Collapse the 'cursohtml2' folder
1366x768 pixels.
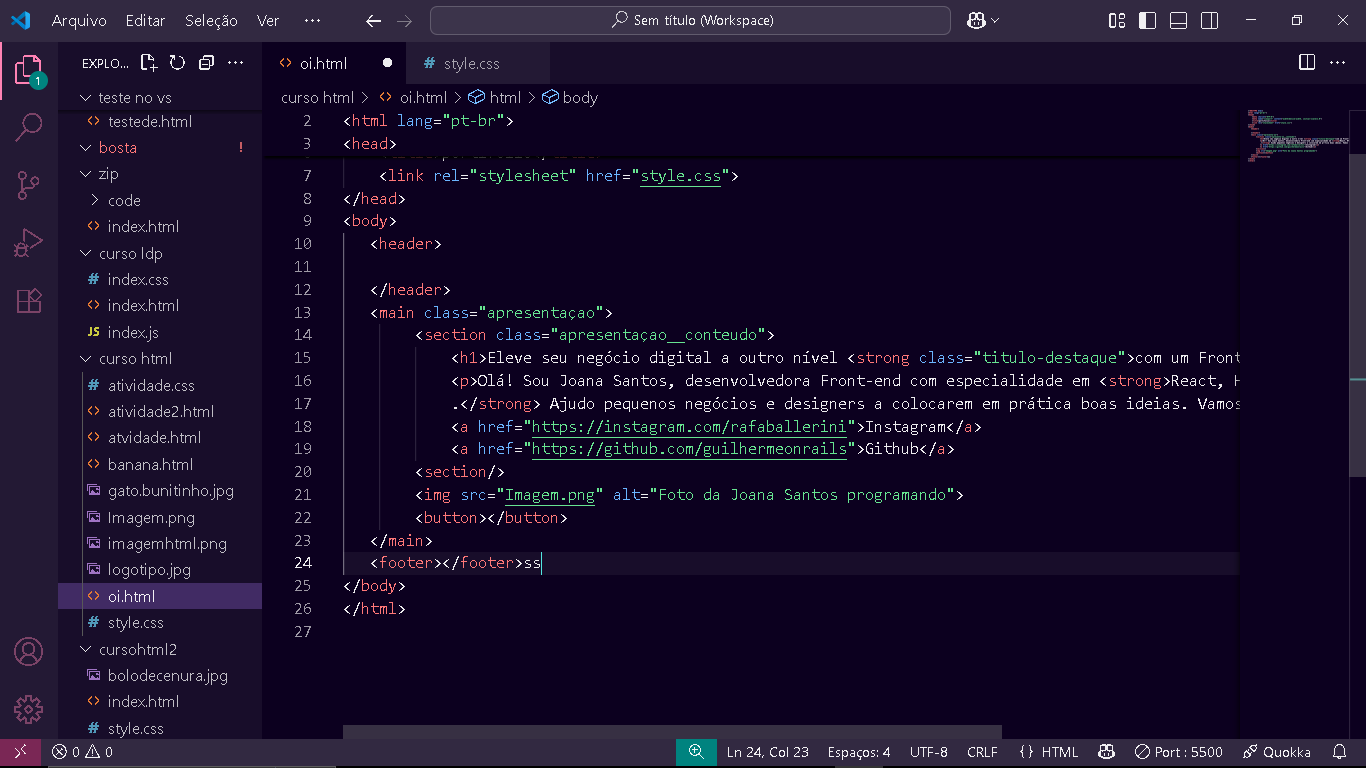tap(160, 649)
